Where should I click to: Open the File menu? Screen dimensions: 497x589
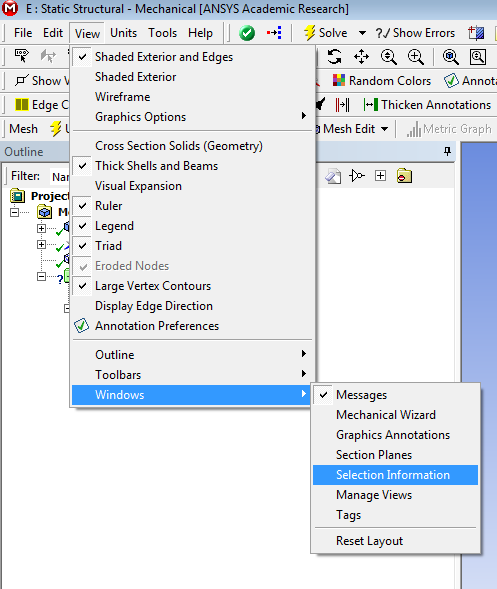click(23, 33)
